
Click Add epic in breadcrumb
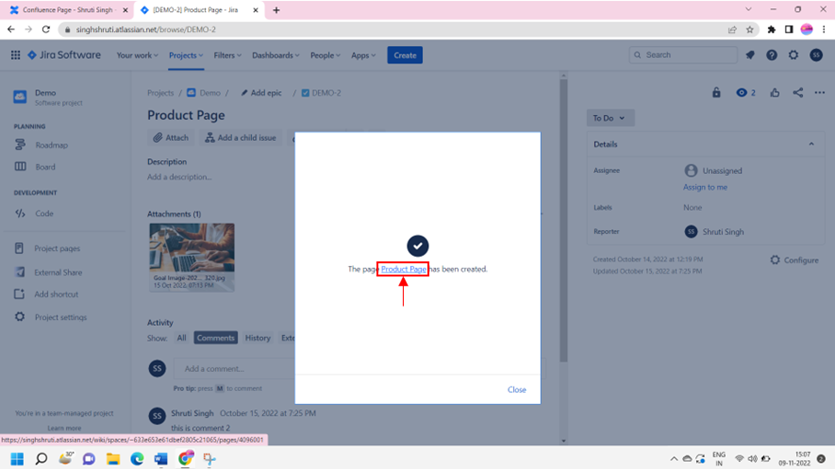pyautogui.click(x=261, y=93)
